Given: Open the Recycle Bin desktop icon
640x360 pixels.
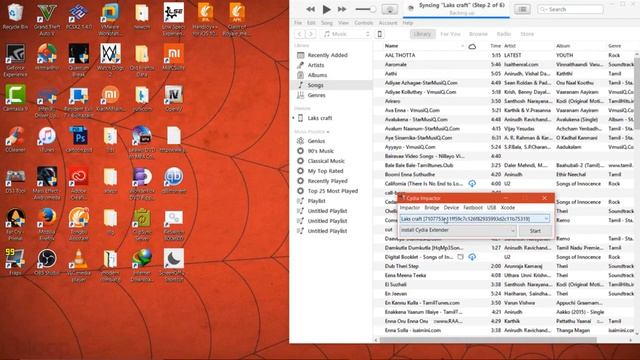Looking at the screenshot, I should [x=15, y=16].
